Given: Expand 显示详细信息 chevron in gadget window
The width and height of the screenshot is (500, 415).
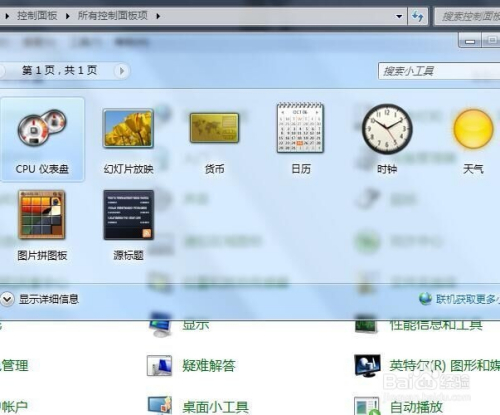Looking at the screenshot, I should [7, 299].
